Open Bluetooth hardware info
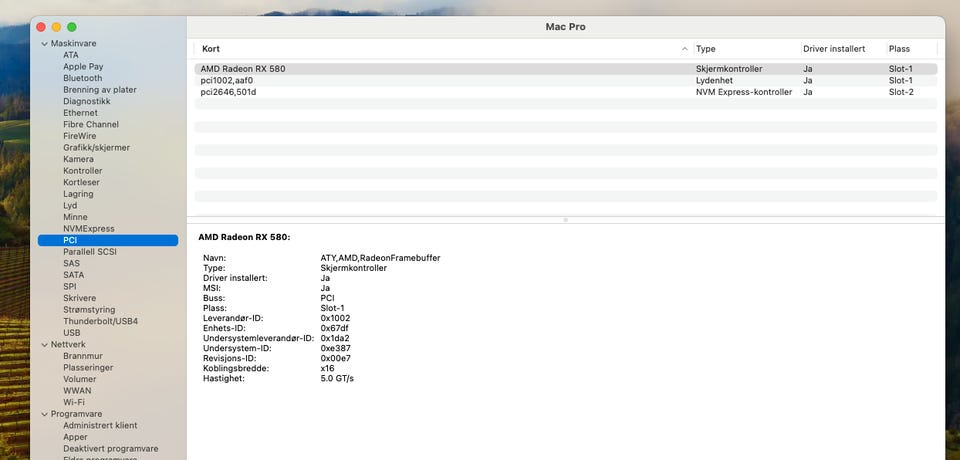 pos(82,78)
